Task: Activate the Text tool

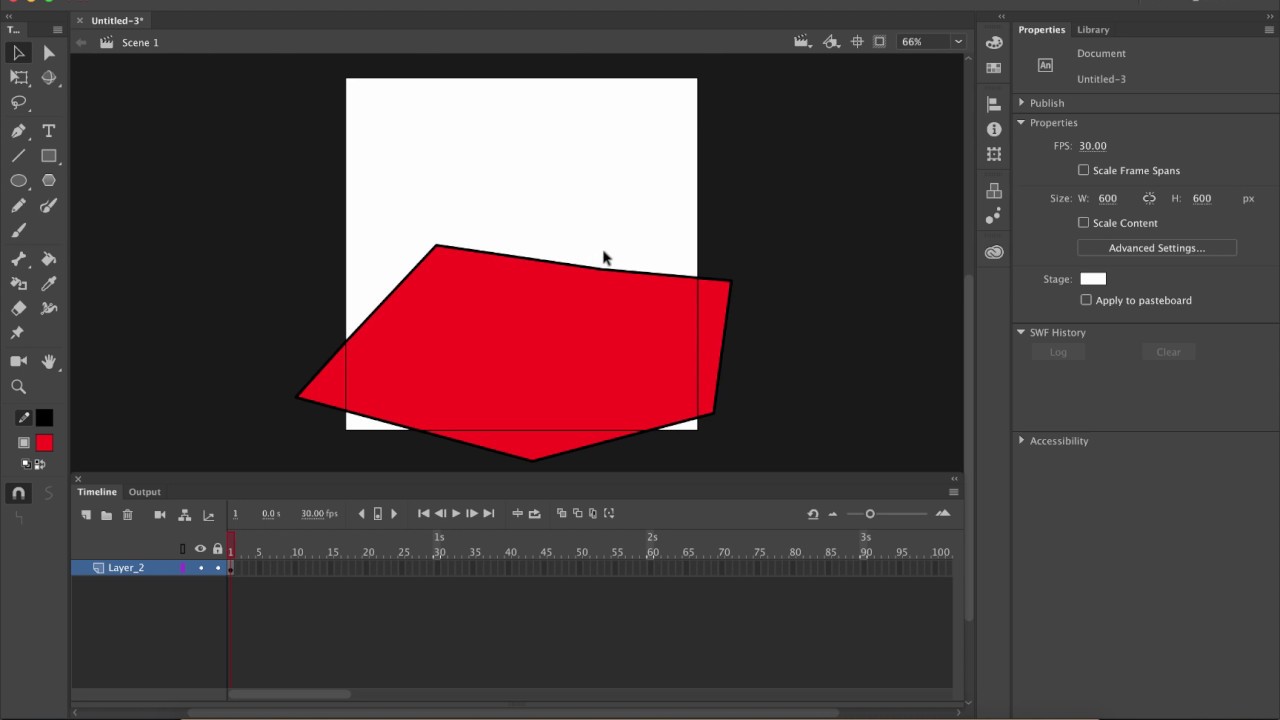Action: click(49, 131)
